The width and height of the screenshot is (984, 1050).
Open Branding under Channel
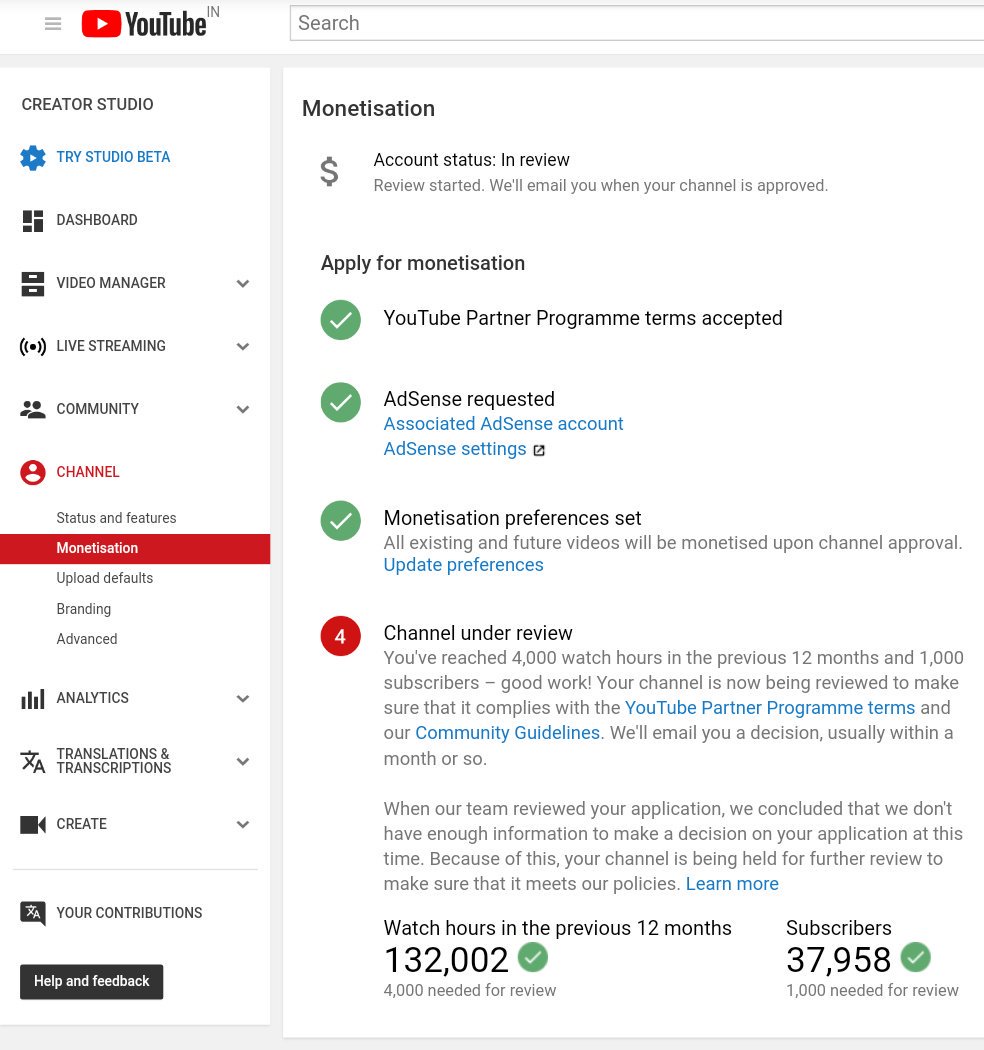(x=84, y=609)
